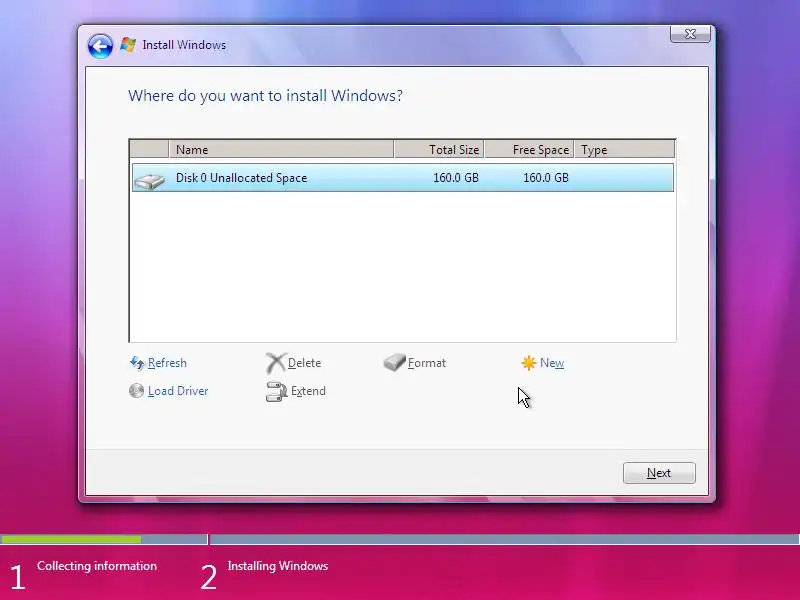The image size is (800, 600).
Task: Click the 160.0 GB free space value
Action: [x=545, y=178]
